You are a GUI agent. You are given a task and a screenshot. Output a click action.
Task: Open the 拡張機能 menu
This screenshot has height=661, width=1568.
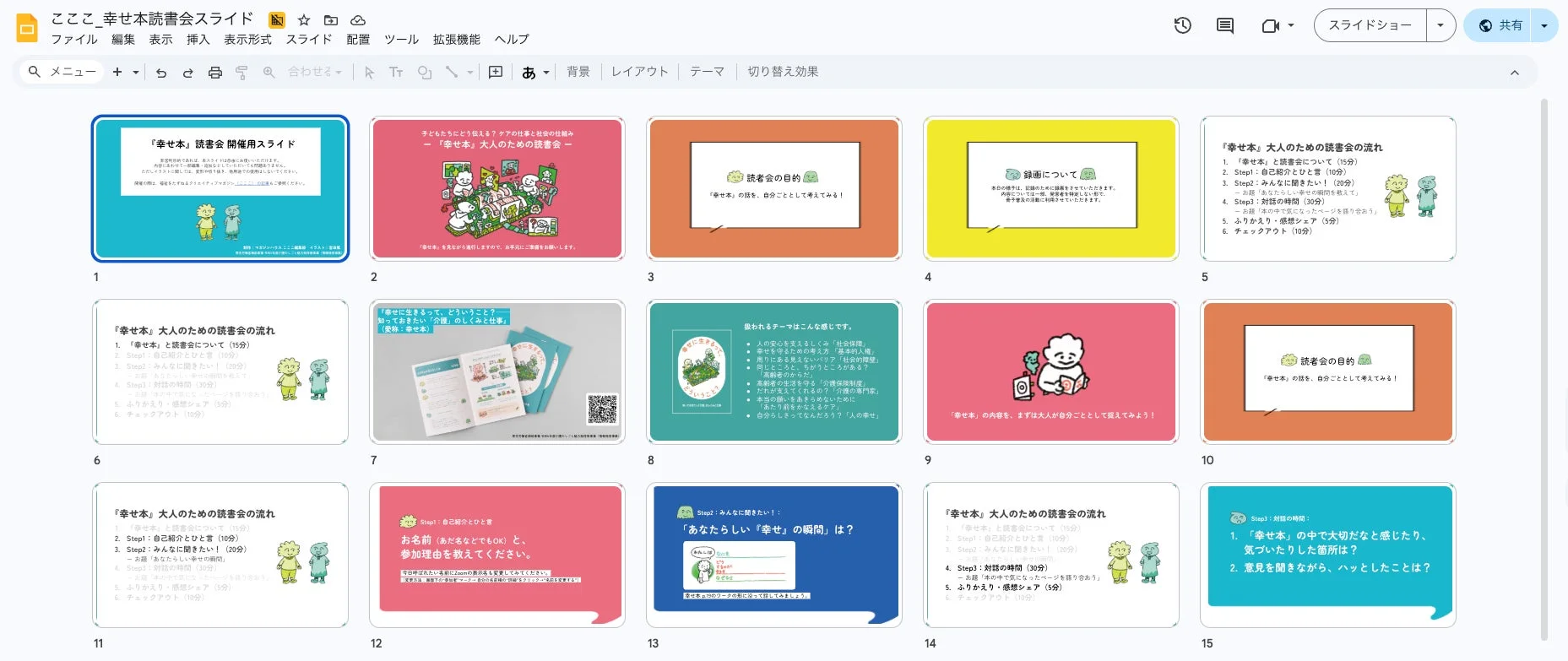[x=456, y=40]
